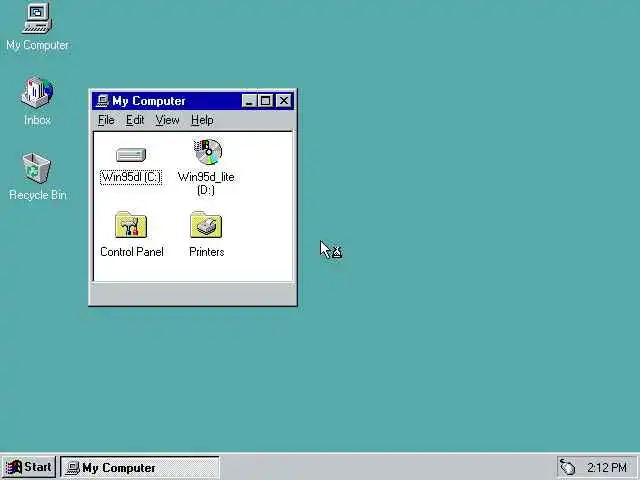Click the mouse icon in system tray

pos(567,467)
